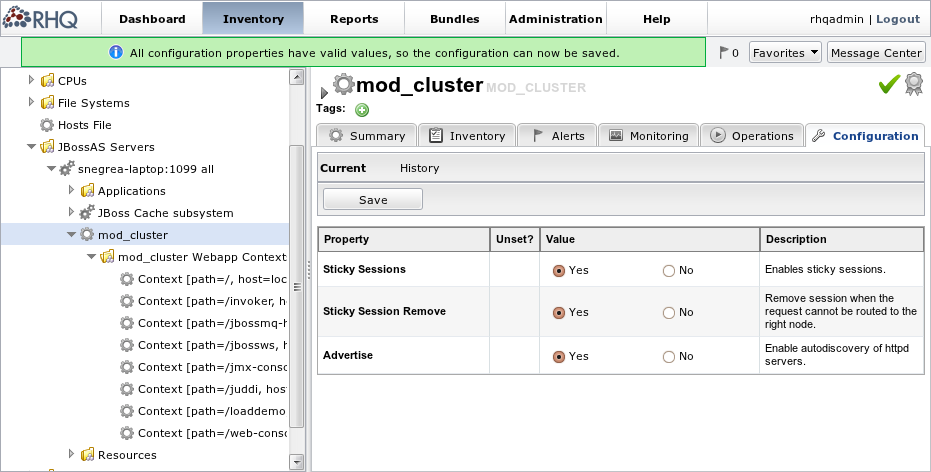Click gear icon of Context path=/ row
Screen dimensions: 931x472
(x=127, y=279)
